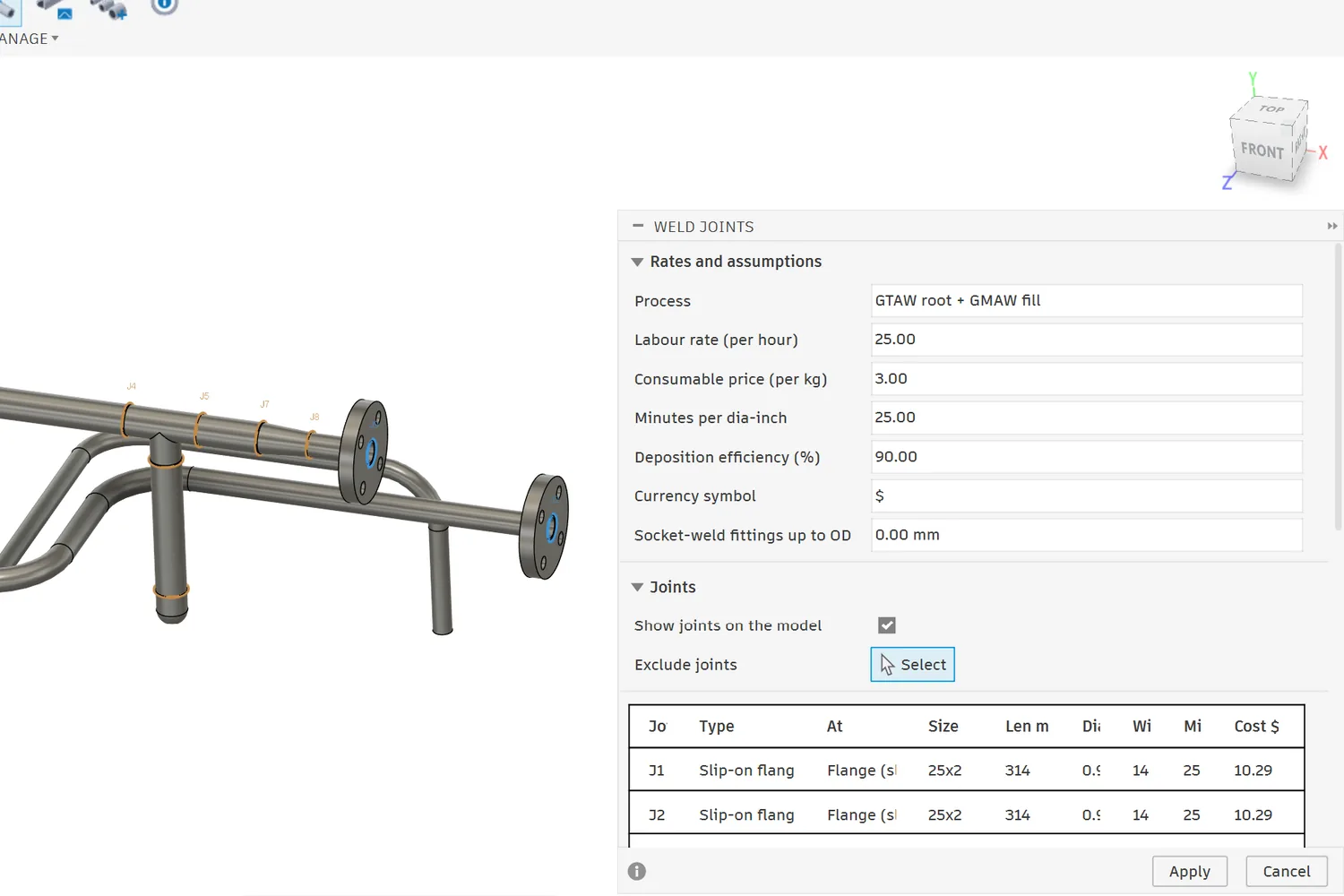Click the Size column header
Viewport: 1344px width, 896px height.
(943, 726)
